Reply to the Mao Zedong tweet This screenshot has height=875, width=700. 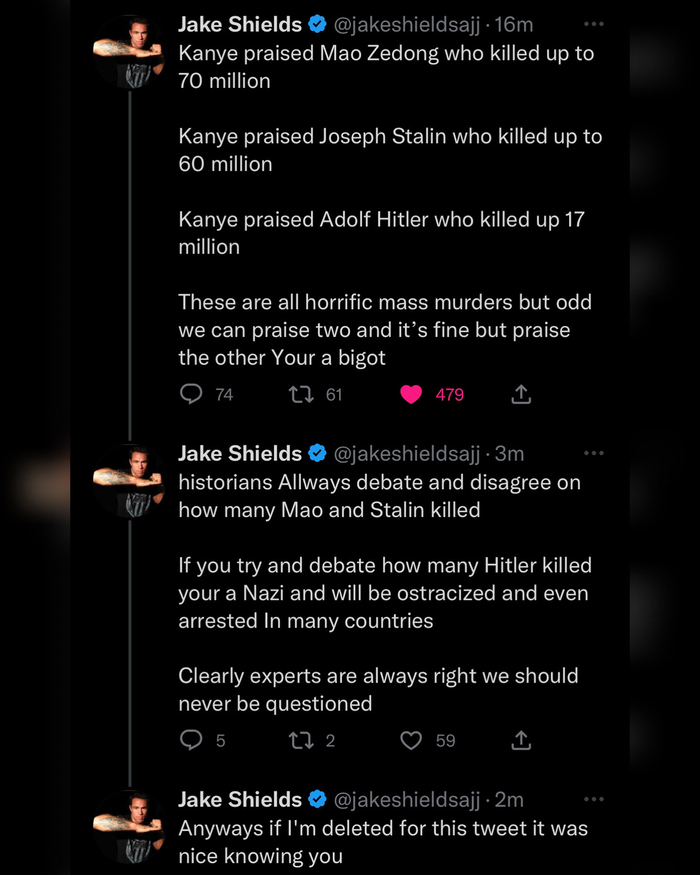coord(191,395)
